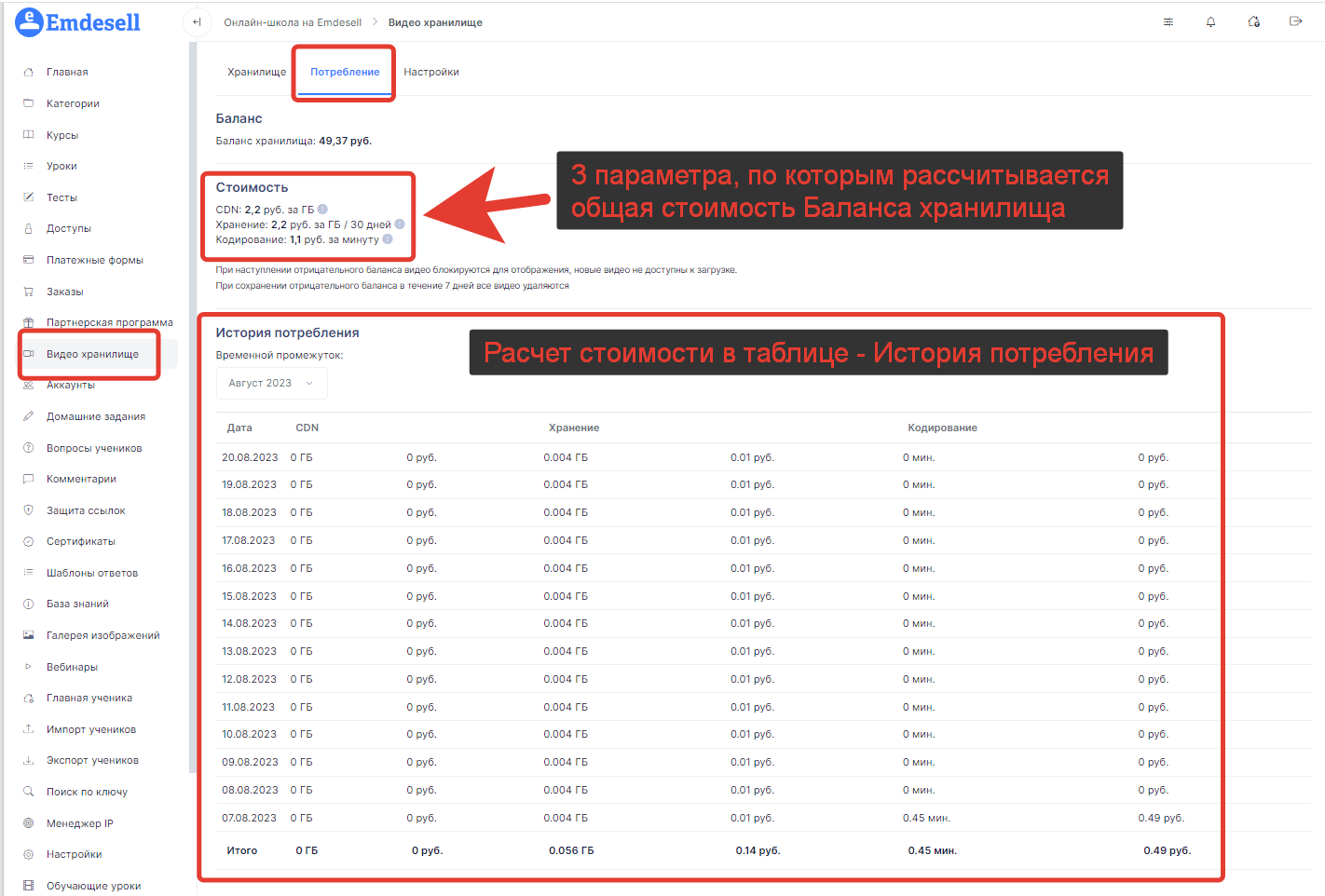This screenshot has height=896, width=1325.
Task: Open Шаблоны ответов in the sidebar
Action: [92, 573]
